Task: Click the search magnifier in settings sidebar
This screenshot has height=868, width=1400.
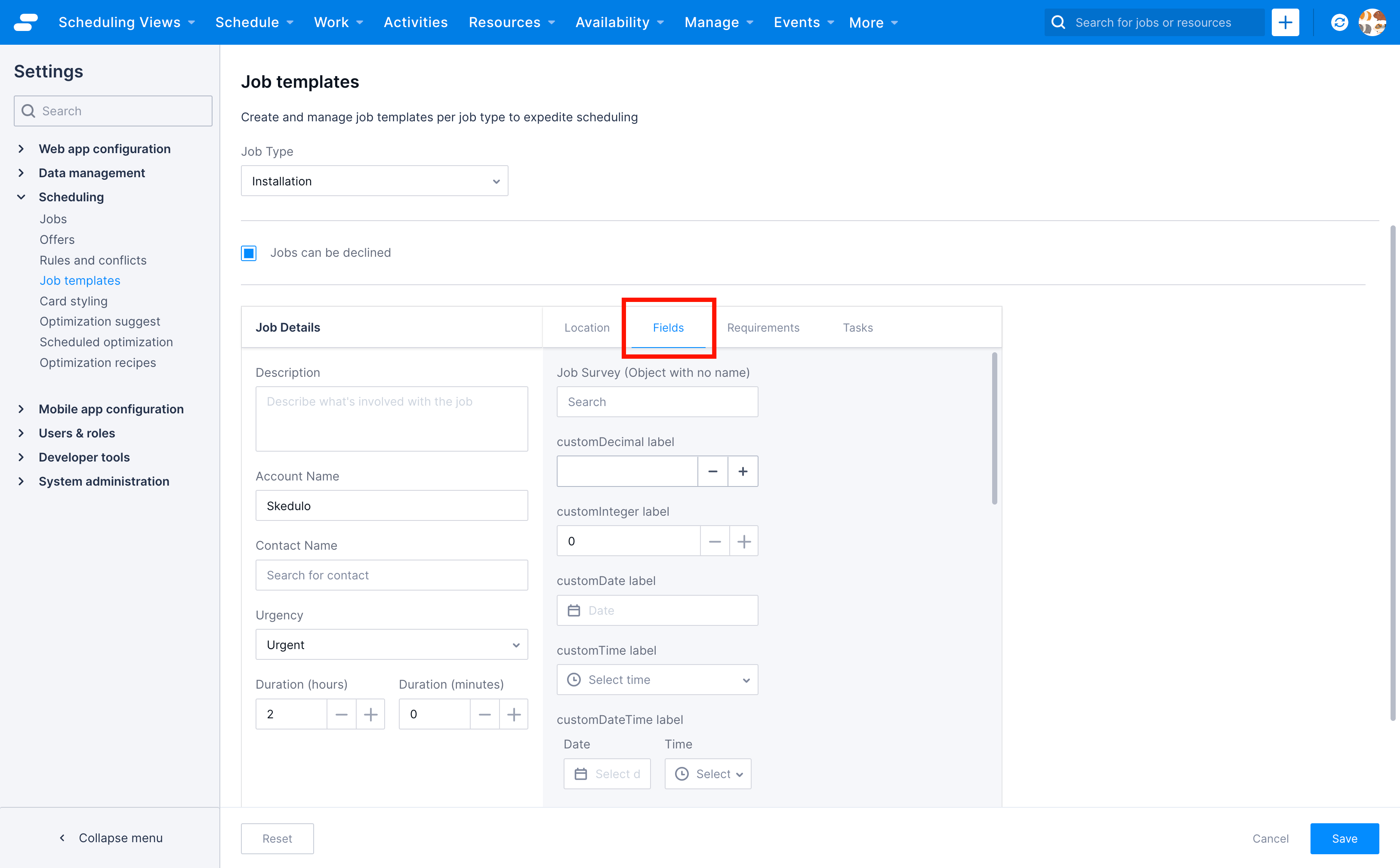Action: (28, 110)
